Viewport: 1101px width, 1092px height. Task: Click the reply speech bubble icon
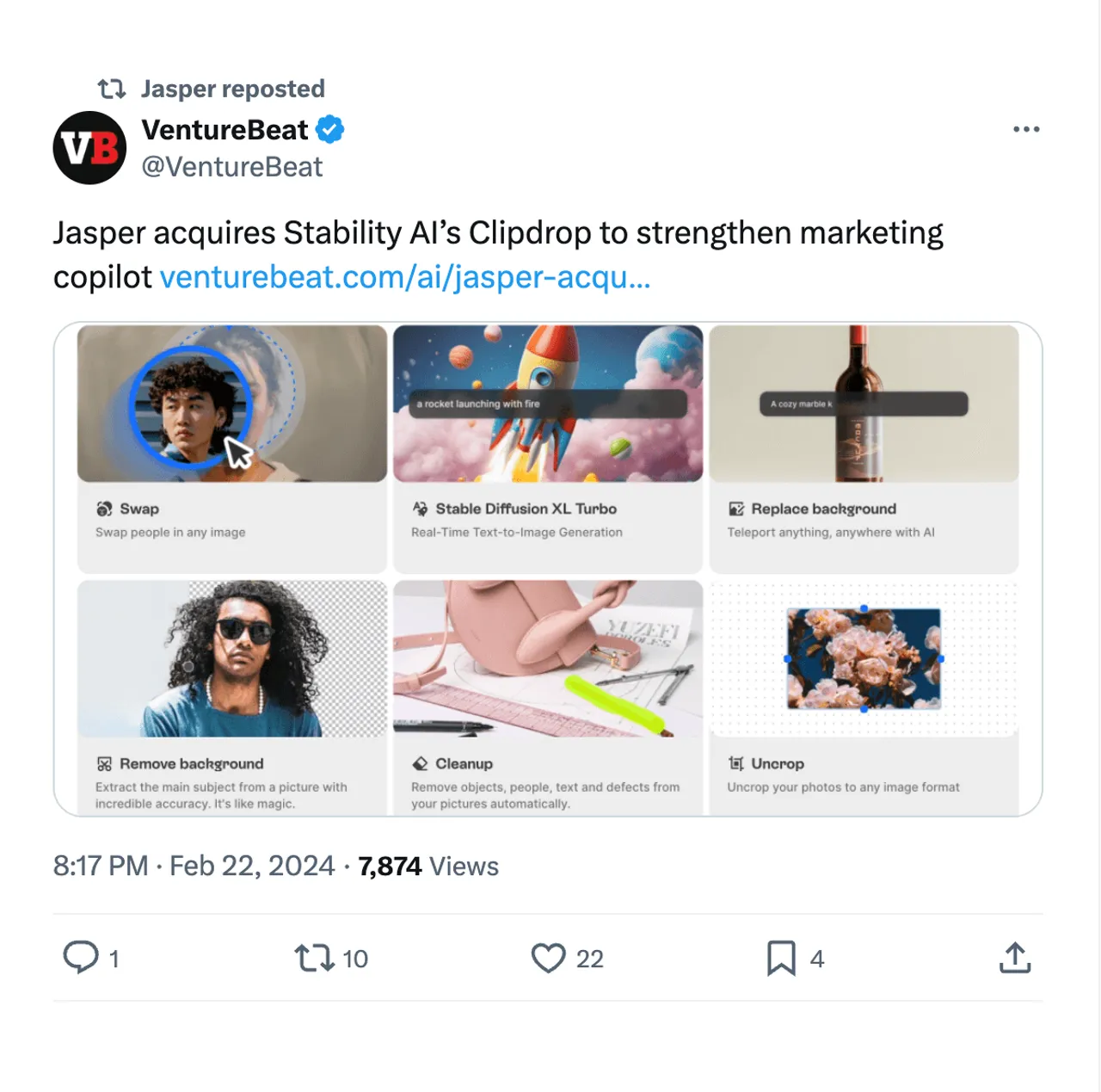[x=82, y=958]
